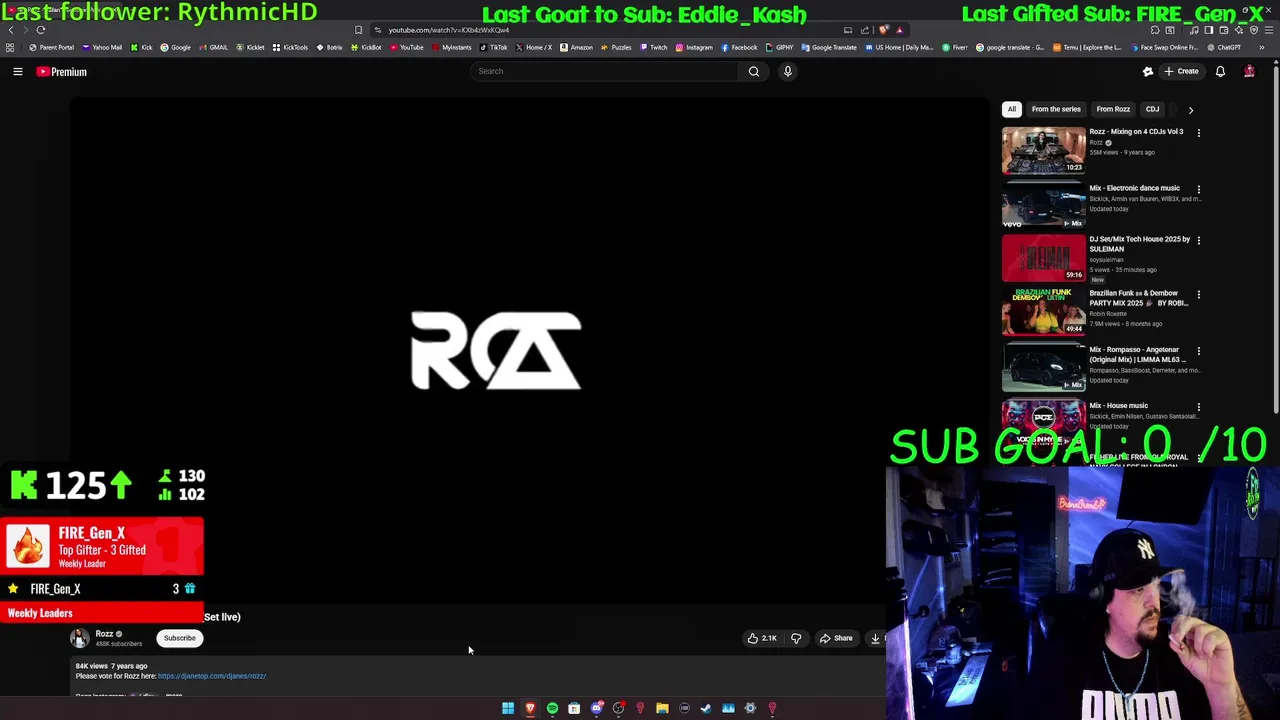Click the Create button
This screenshot has height=720, width=1280.
click(1181, 71)
